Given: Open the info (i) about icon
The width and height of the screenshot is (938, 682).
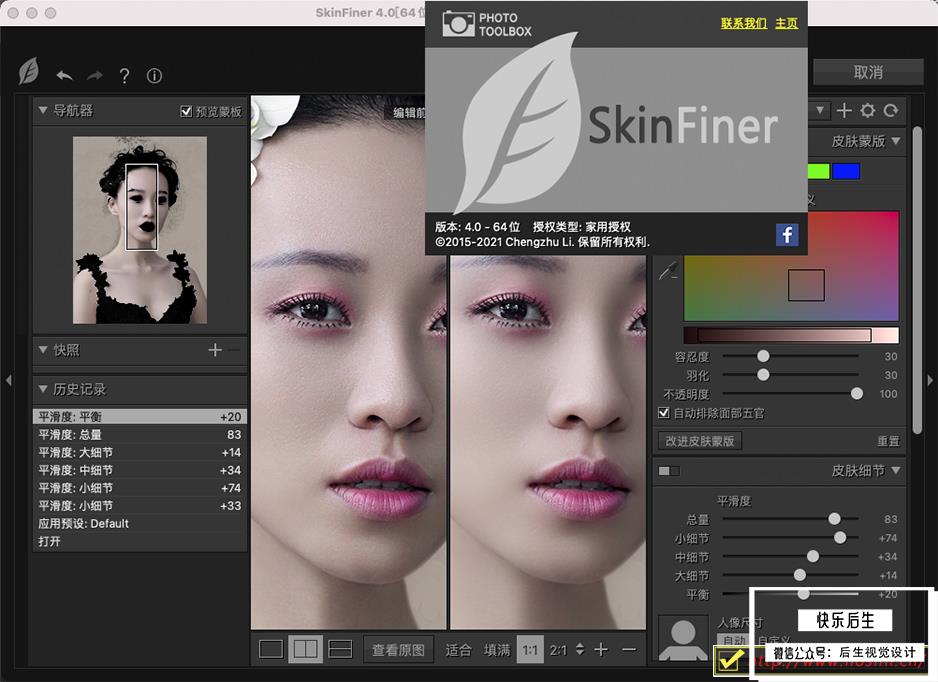Looking at the screenshot, I should [x=154, y=76].
